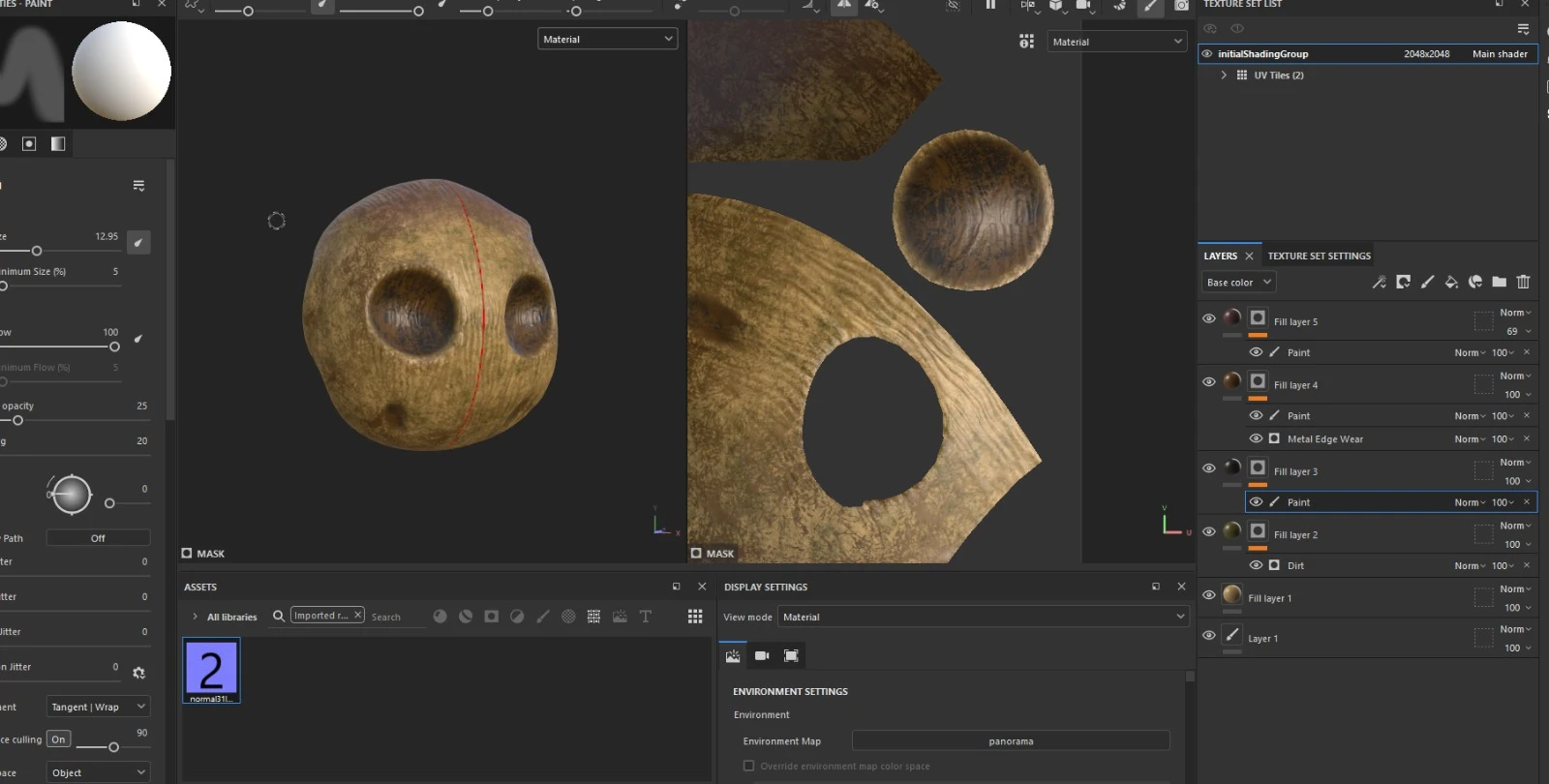Open the Base color channel dropdown
Screen dimensions: 1549x784
pos(1238,283)
